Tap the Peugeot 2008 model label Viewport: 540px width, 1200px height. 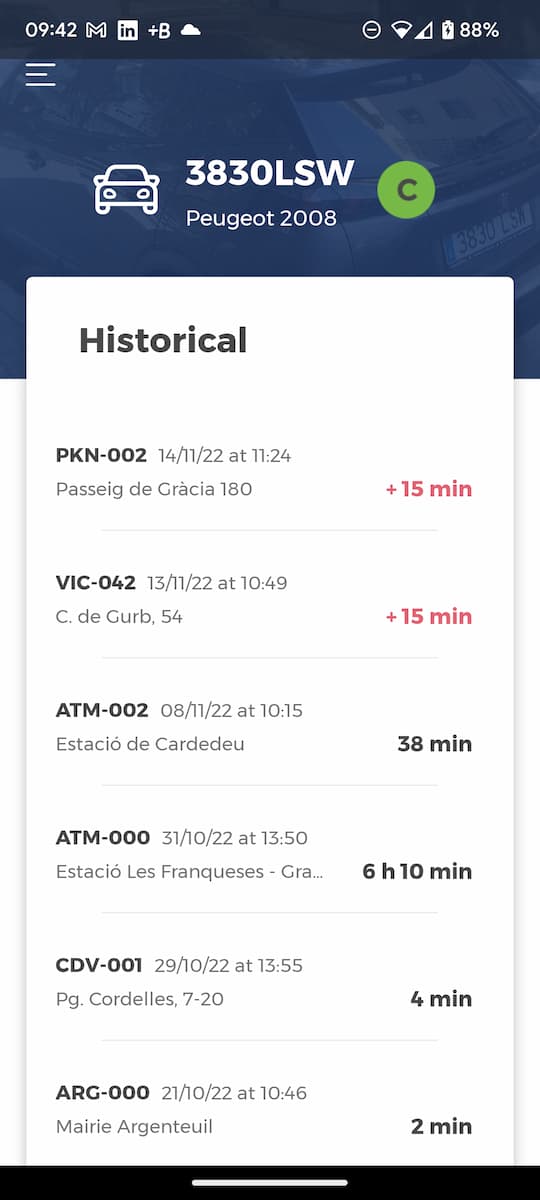tap(261, 218)
